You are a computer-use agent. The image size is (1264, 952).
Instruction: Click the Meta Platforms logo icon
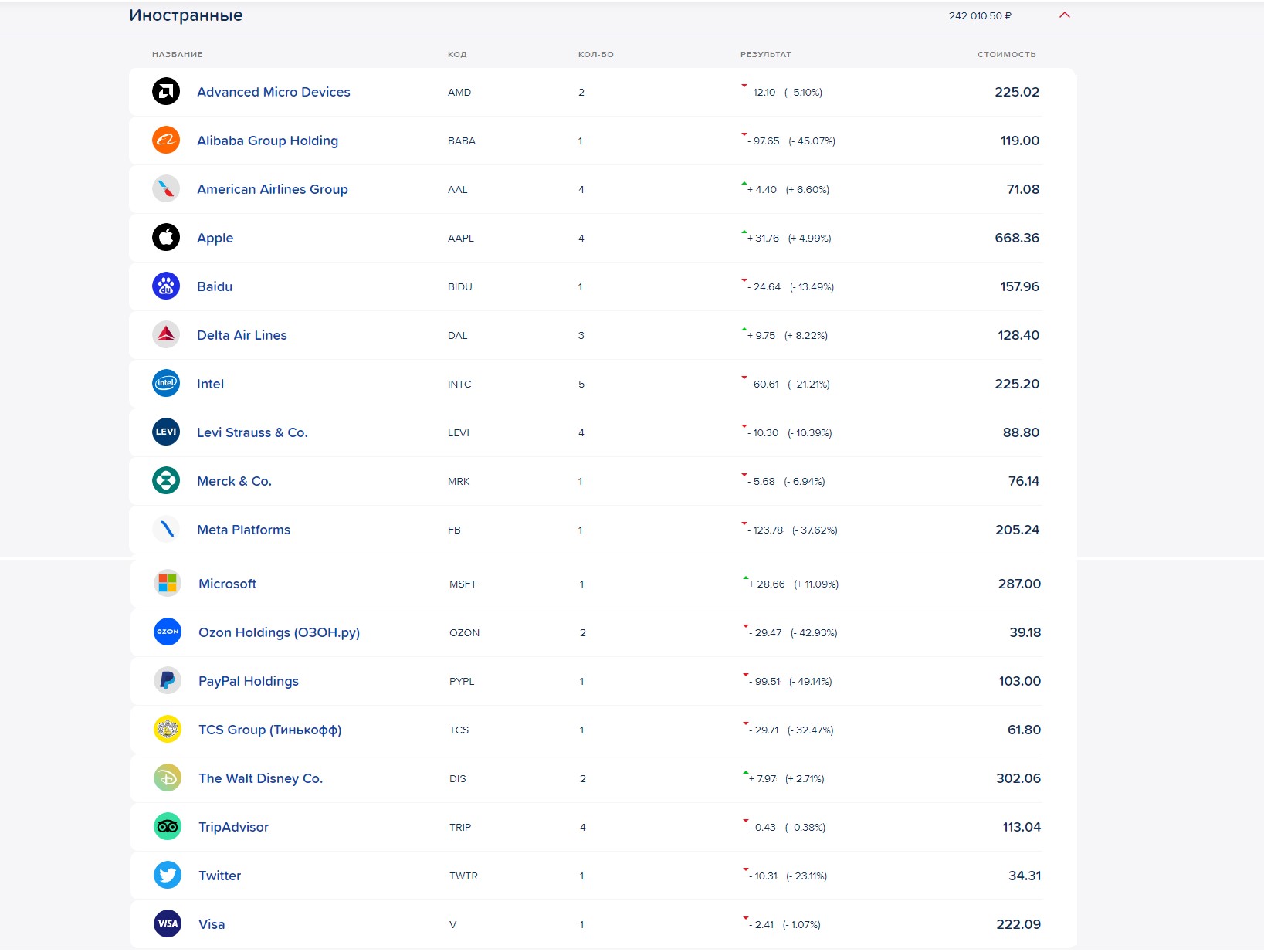pyautogui.click(x=166, y=530)
